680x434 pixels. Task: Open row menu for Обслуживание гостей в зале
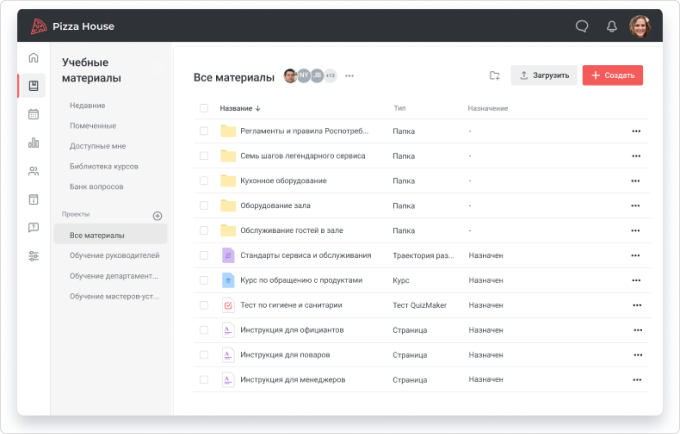tap(635, 231)
